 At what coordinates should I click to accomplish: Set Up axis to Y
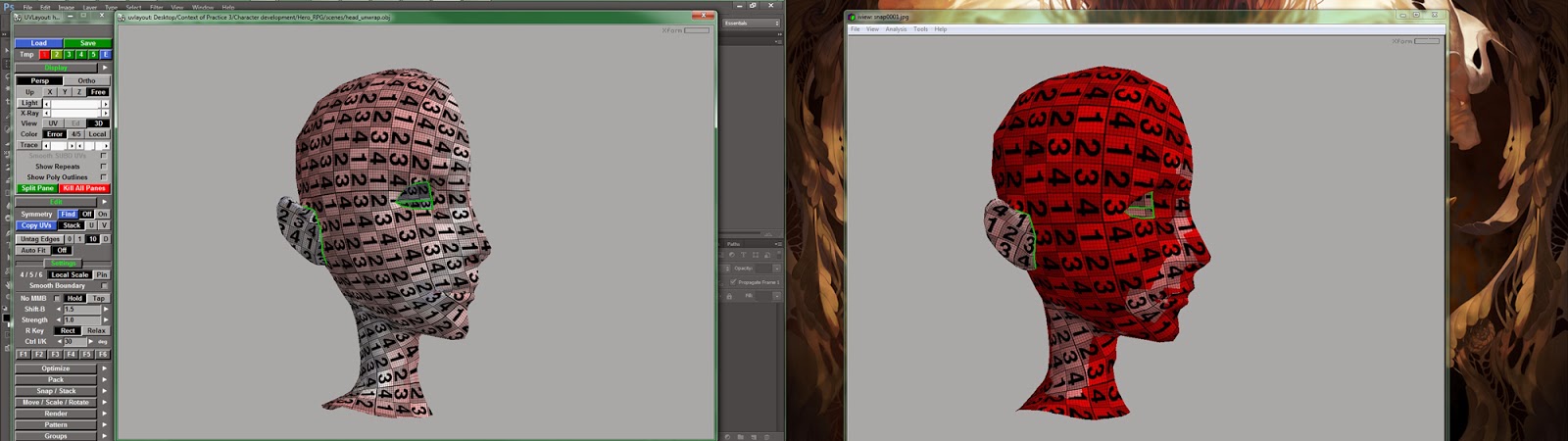pyautogui.click(x=65, y=92)
